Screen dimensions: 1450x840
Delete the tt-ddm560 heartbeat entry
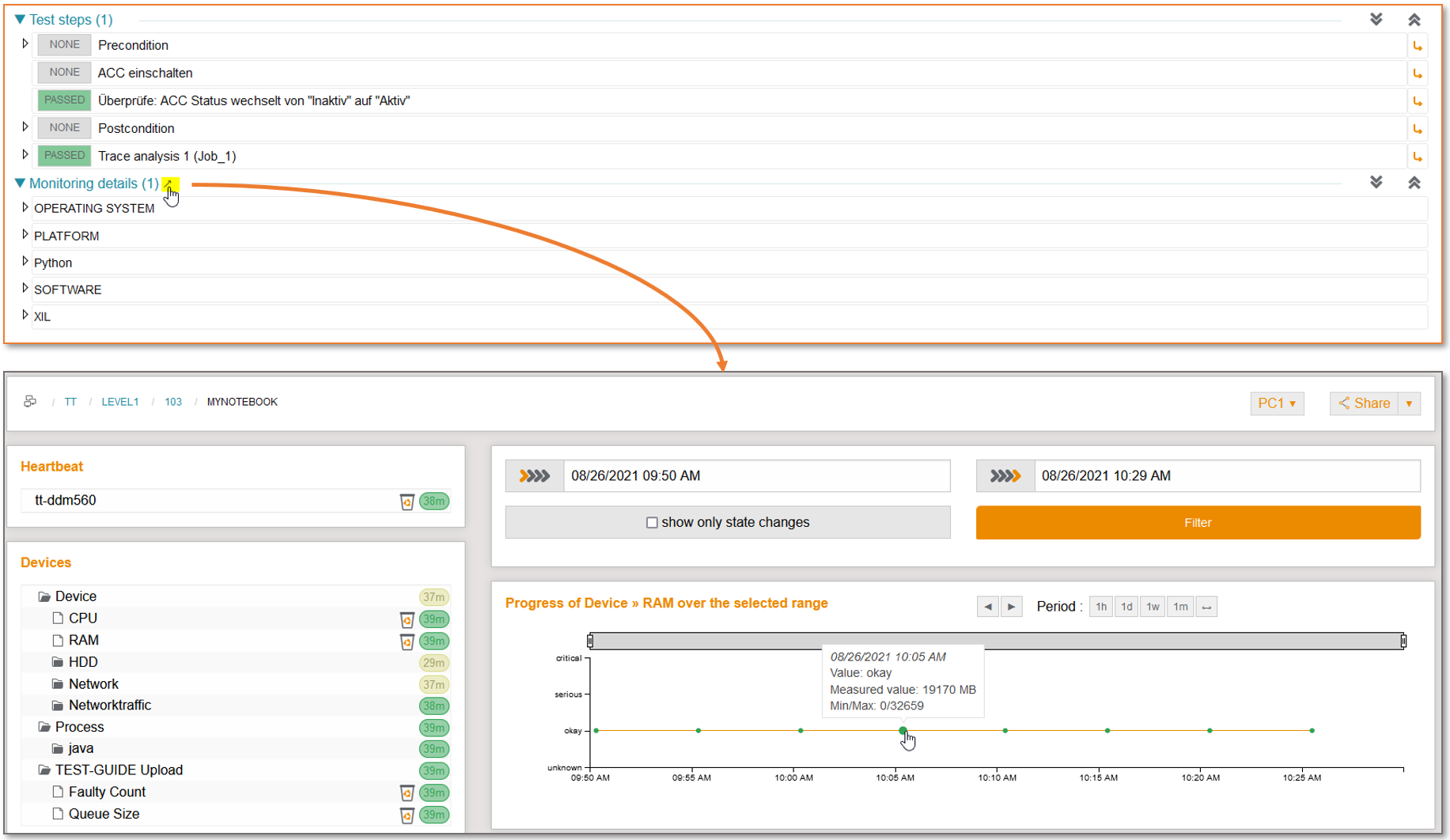pos(407,501)
